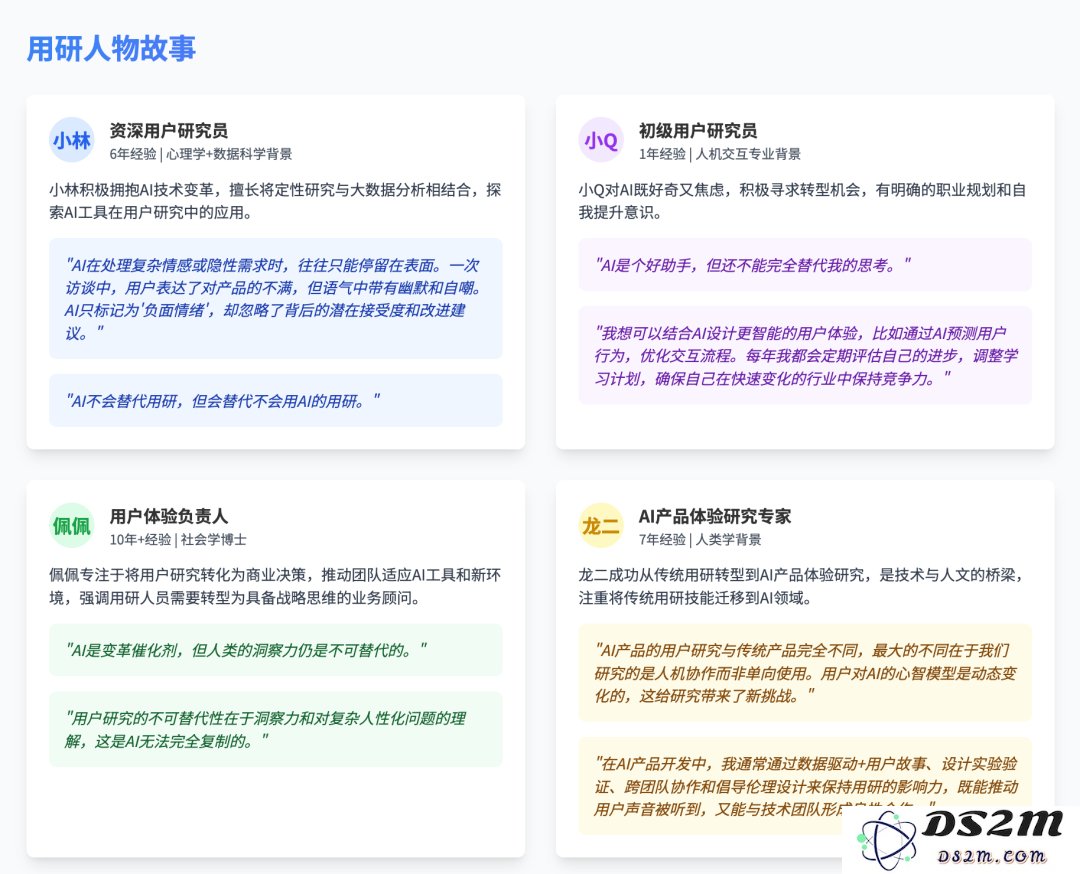Click subtitle 6年经验 | 心理学+数据科学背景
The height and width of the screenshot is (874, 1080).
(200, 154)
